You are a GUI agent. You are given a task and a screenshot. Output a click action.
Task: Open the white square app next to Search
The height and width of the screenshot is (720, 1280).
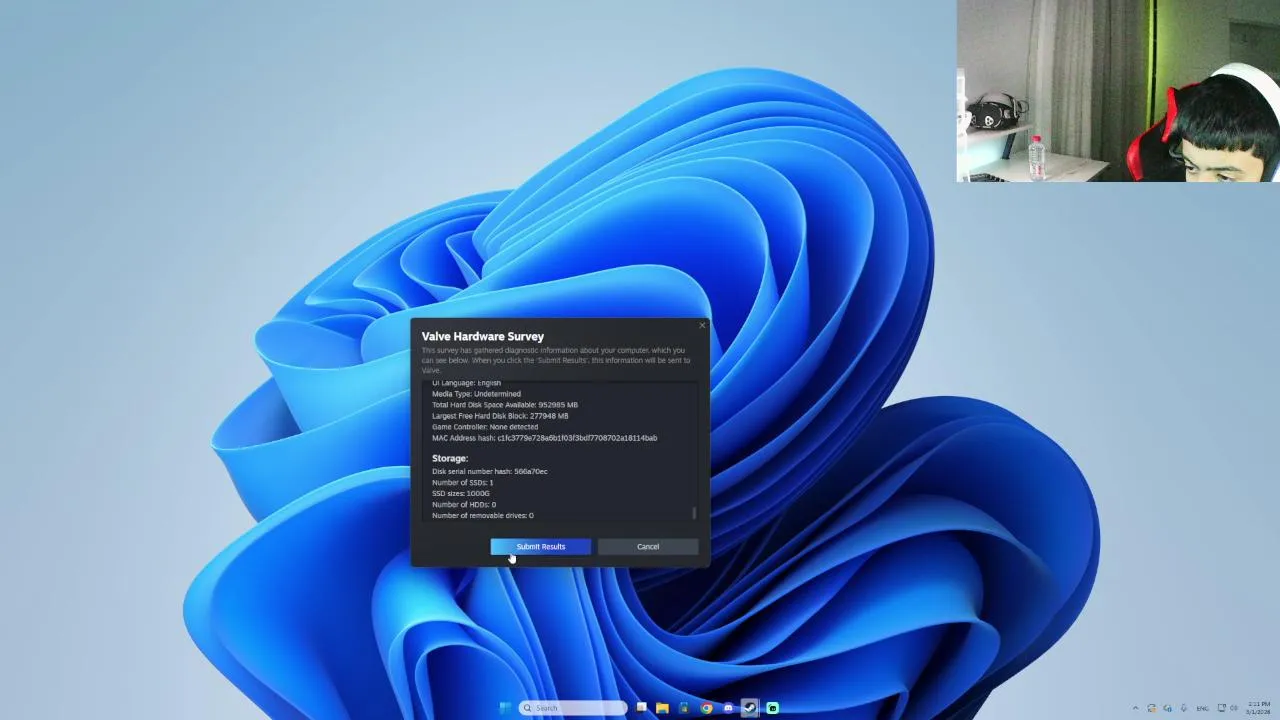pyautogui.click(x=642, y=707)
